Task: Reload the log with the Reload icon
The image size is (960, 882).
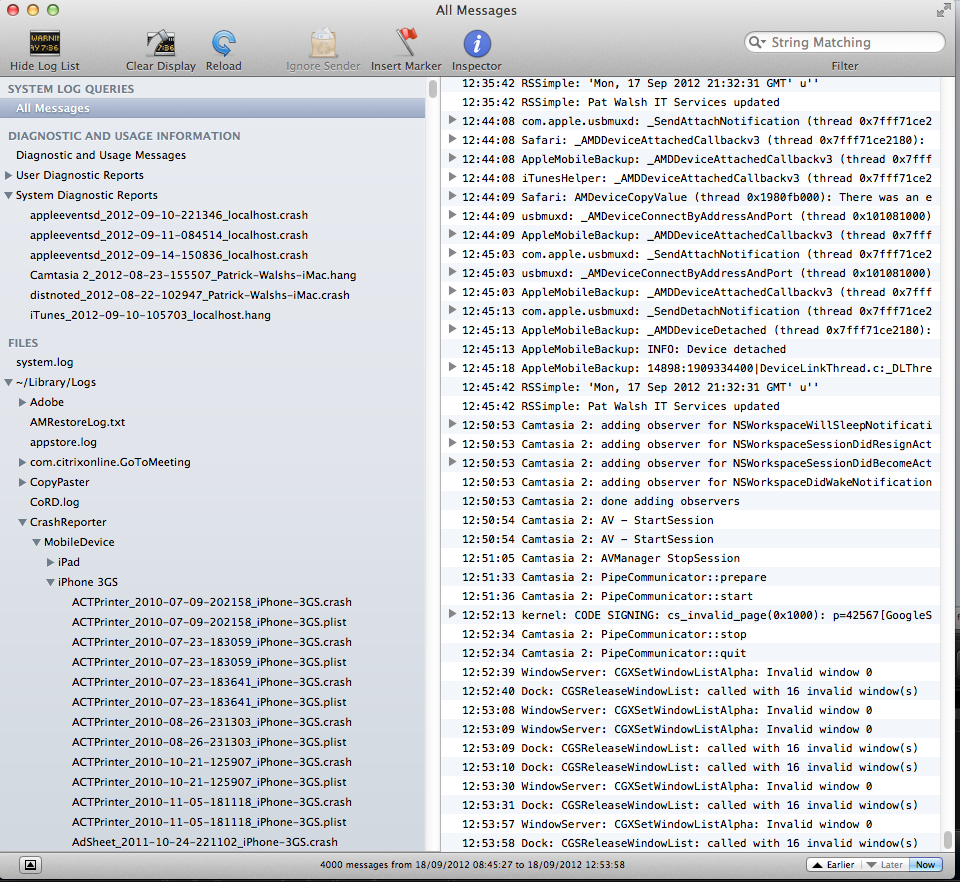Action: (x=223, y=43)
